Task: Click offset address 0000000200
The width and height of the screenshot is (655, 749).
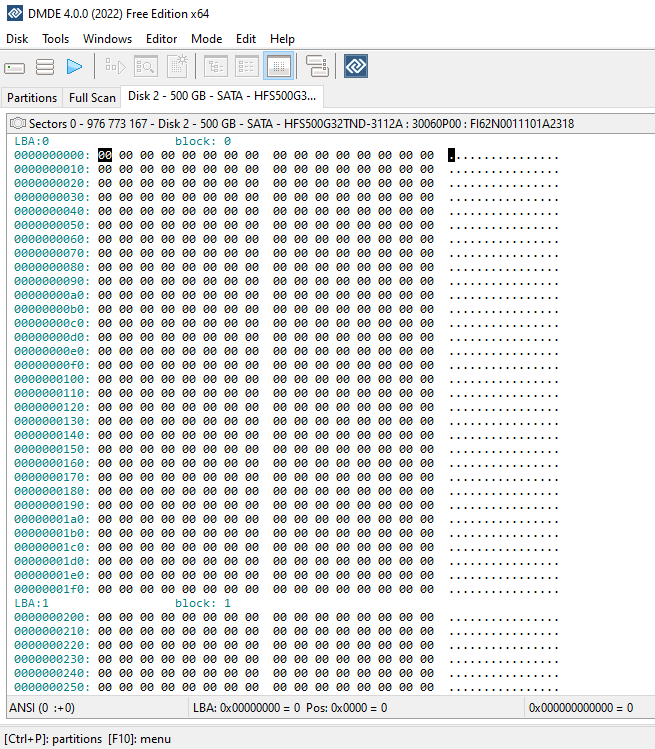Action: pyautogui.click(x=52, y=617)
